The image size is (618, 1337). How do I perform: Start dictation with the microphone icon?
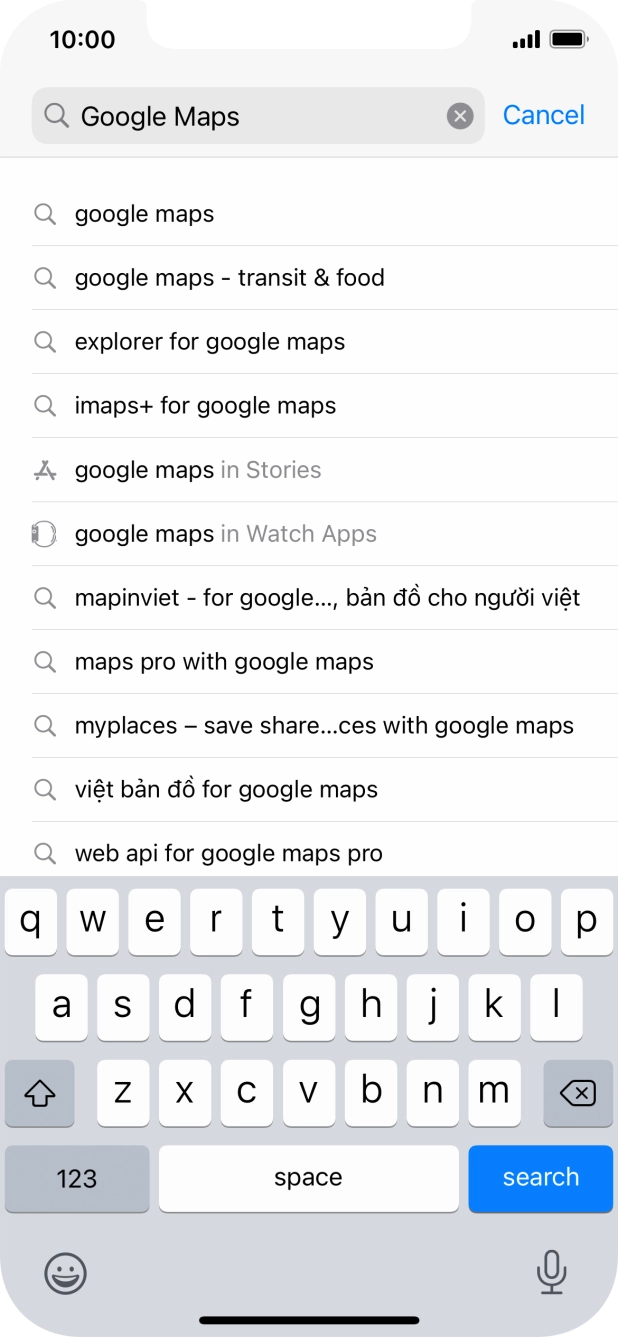(x=552, y=1274)
